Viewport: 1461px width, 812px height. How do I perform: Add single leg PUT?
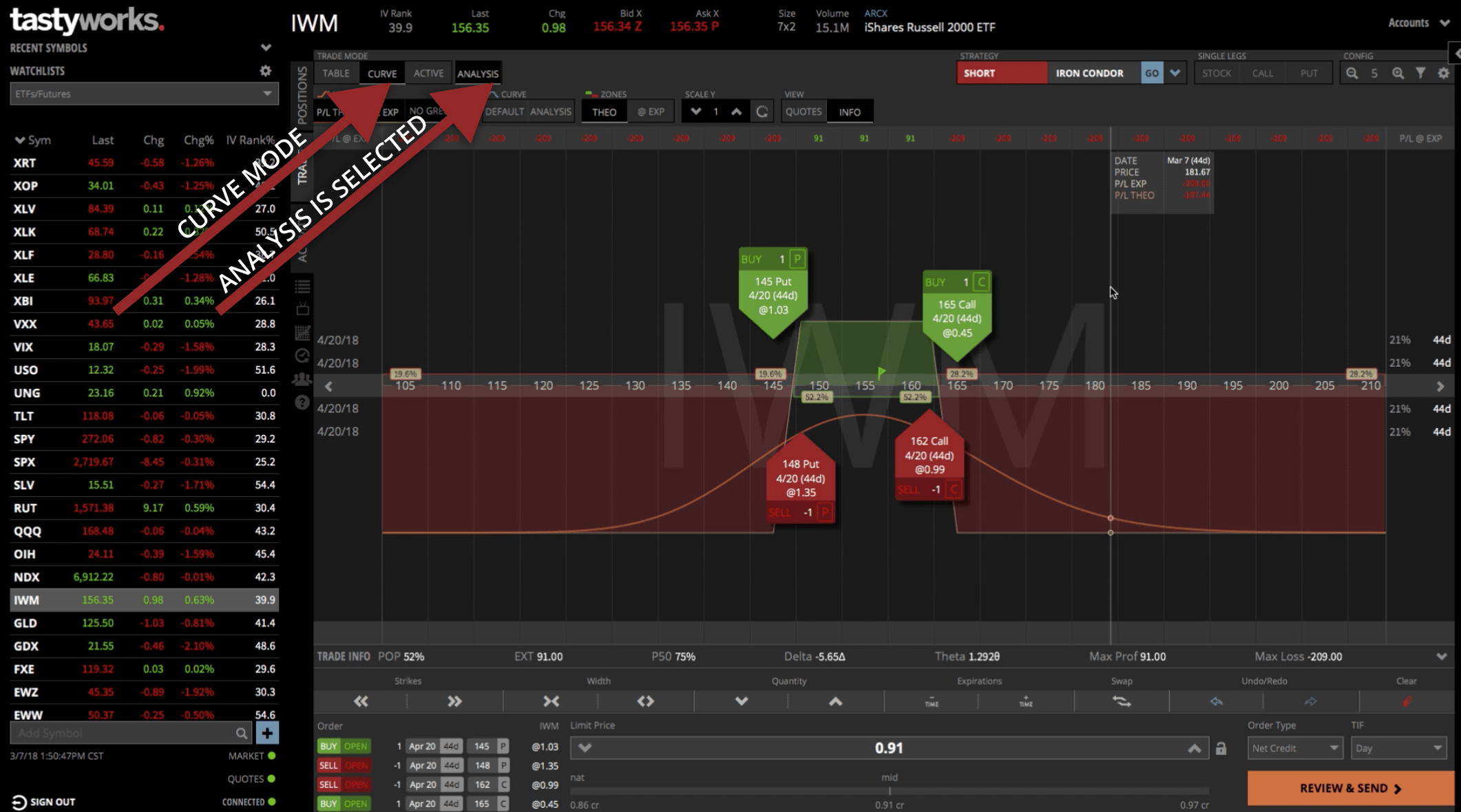point(1309,73)
